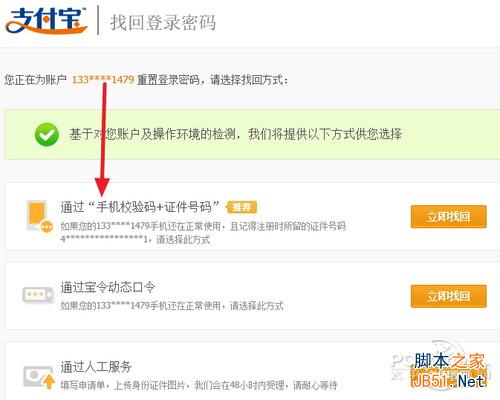Click the masked account number 133****1479
Image resolution: width=500 pixels, height=400 pixels.
coord(103,80)
